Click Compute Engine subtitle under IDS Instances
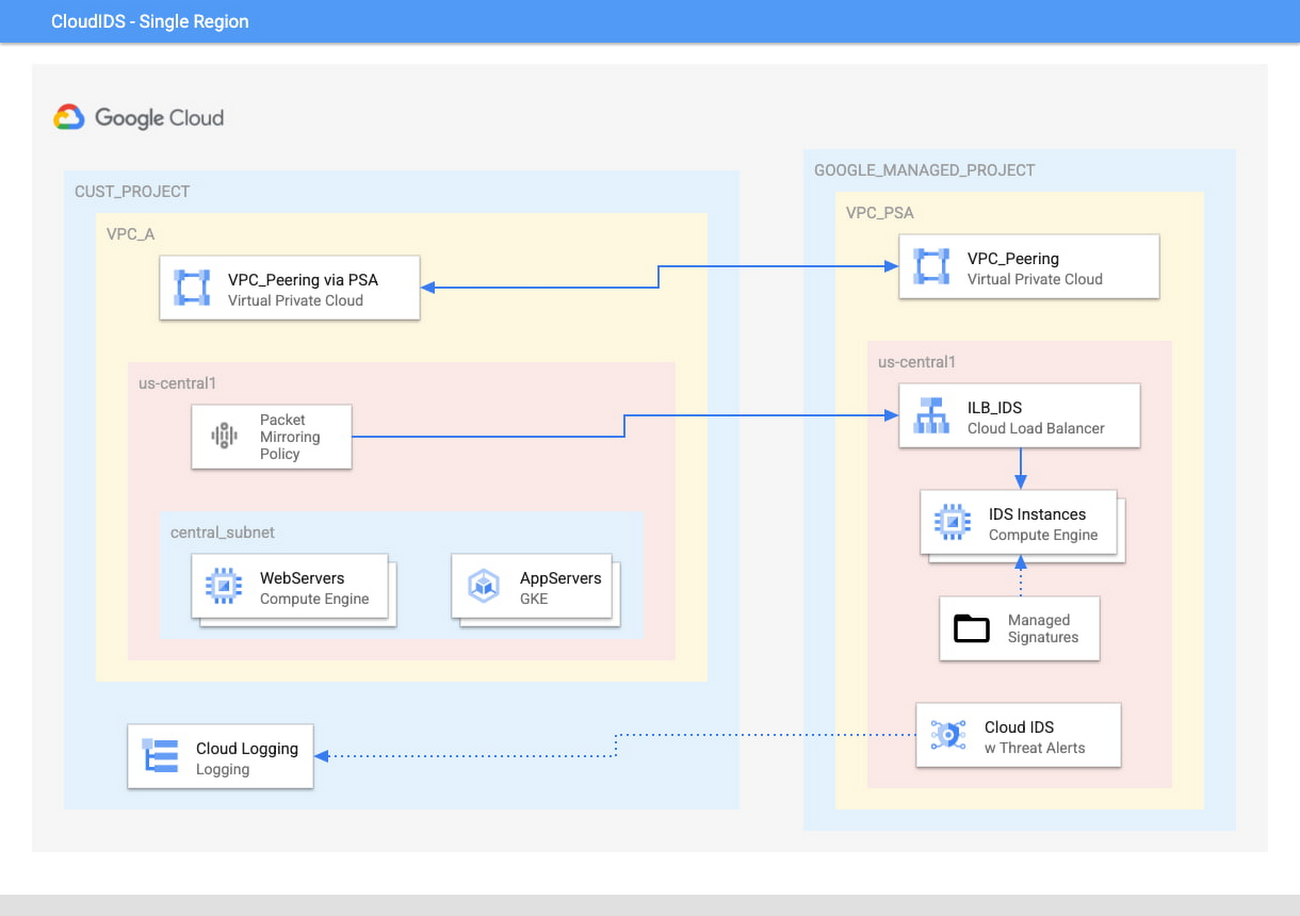1300x916 pixels. click(x=1043, y=535)
